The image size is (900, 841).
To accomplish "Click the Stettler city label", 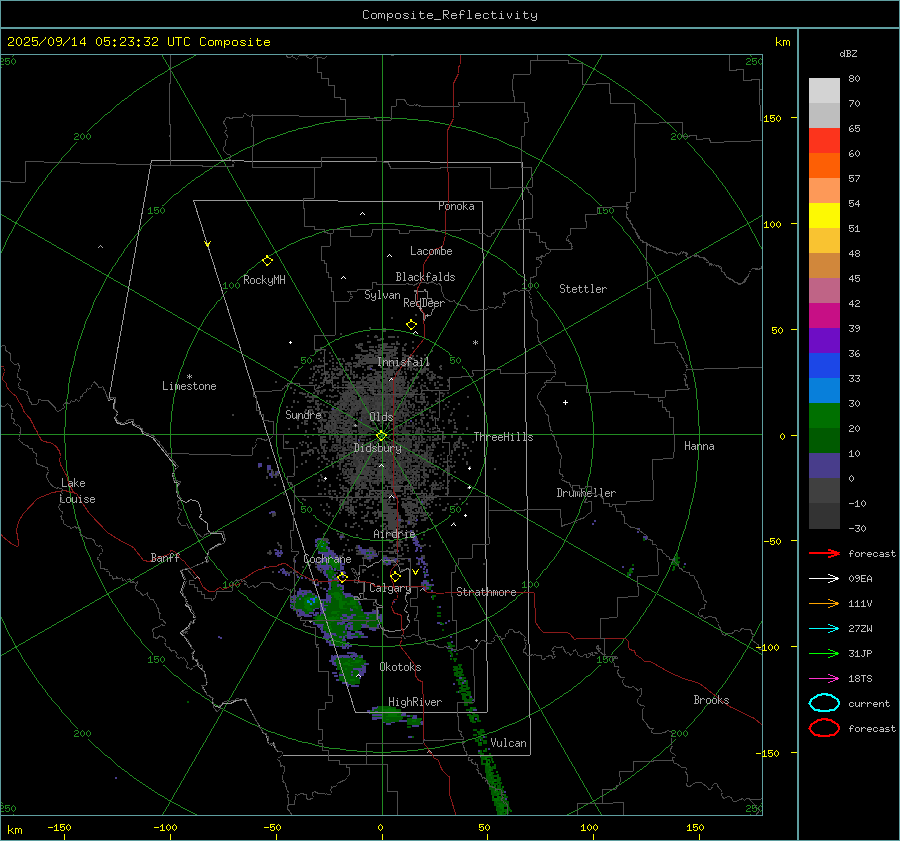I will (583, 289).
